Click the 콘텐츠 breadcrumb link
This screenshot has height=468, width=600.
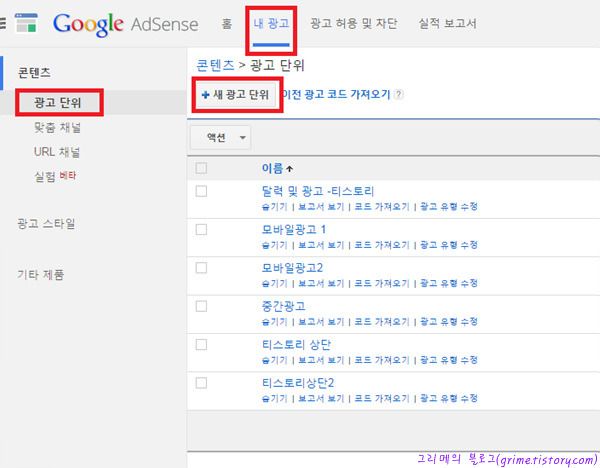click(x=215, y=65)
